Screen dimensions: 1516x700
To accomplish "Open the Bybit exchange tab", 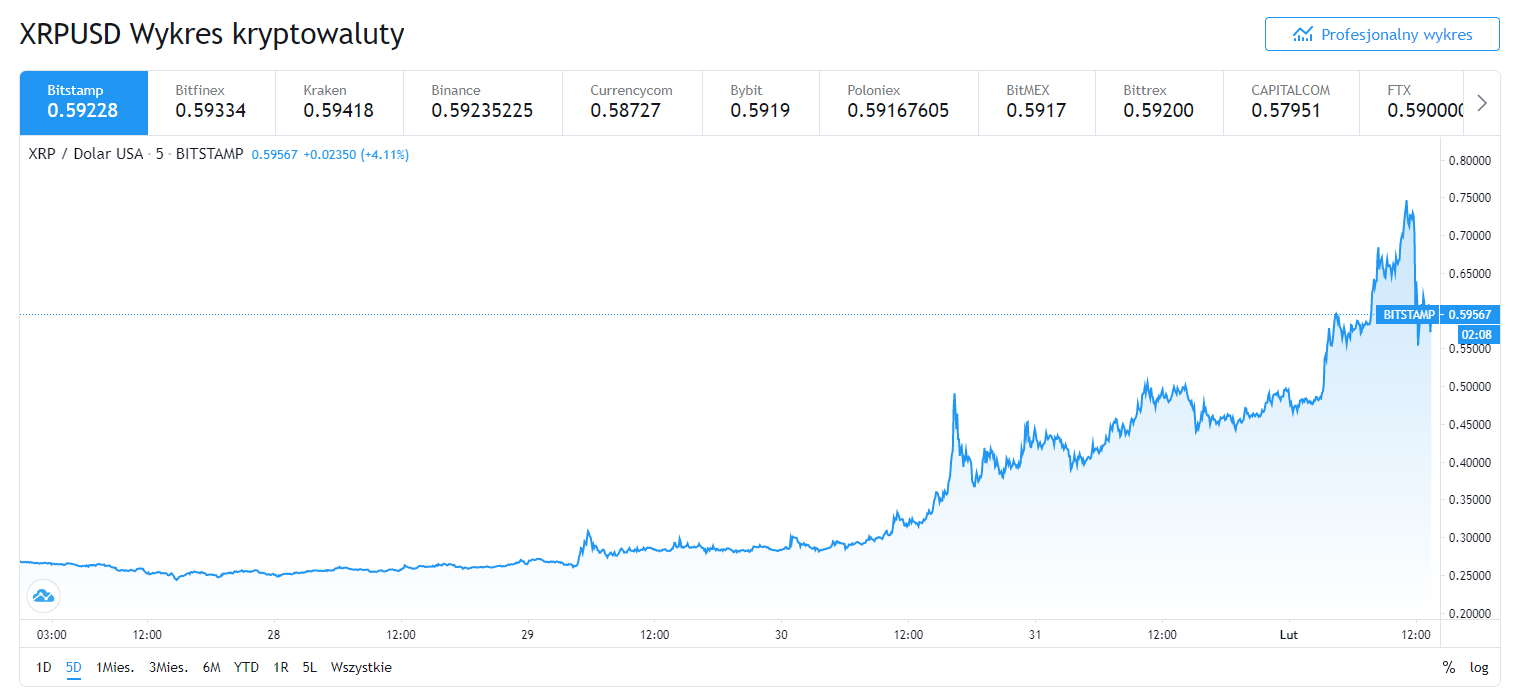I will 761,103.
